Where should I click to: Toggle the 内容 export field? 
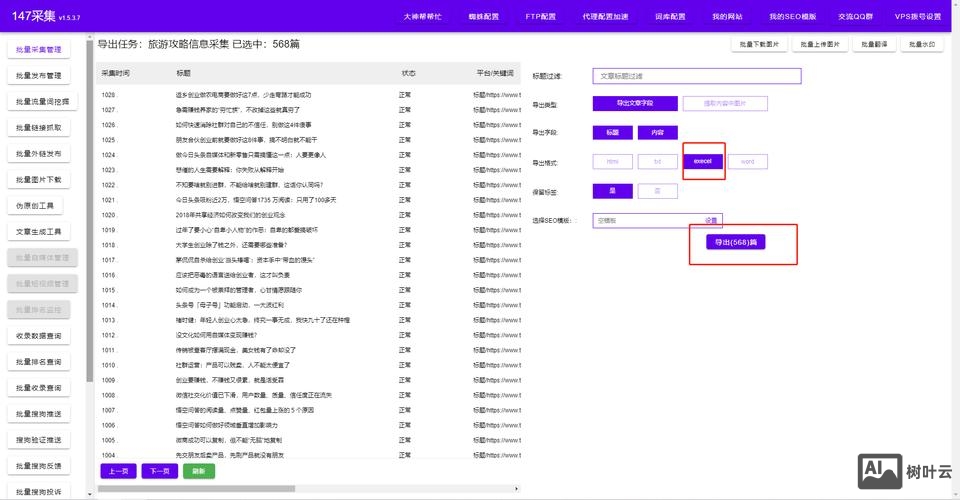[x=657, y=132]
